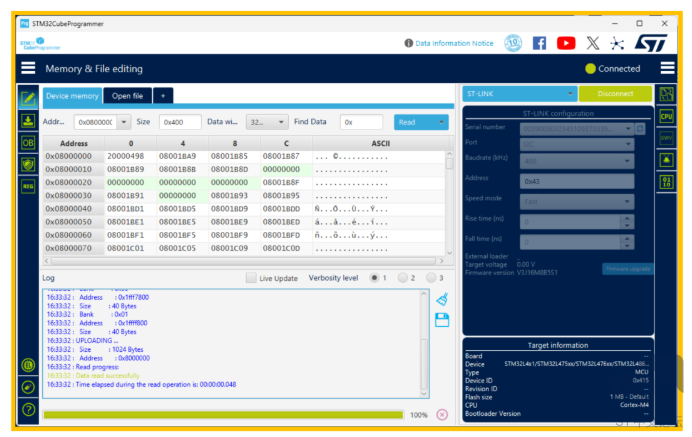This screenshot has width=692, height=437.
Task: Click the Firmware upgrade button
Action: [628, 269]
